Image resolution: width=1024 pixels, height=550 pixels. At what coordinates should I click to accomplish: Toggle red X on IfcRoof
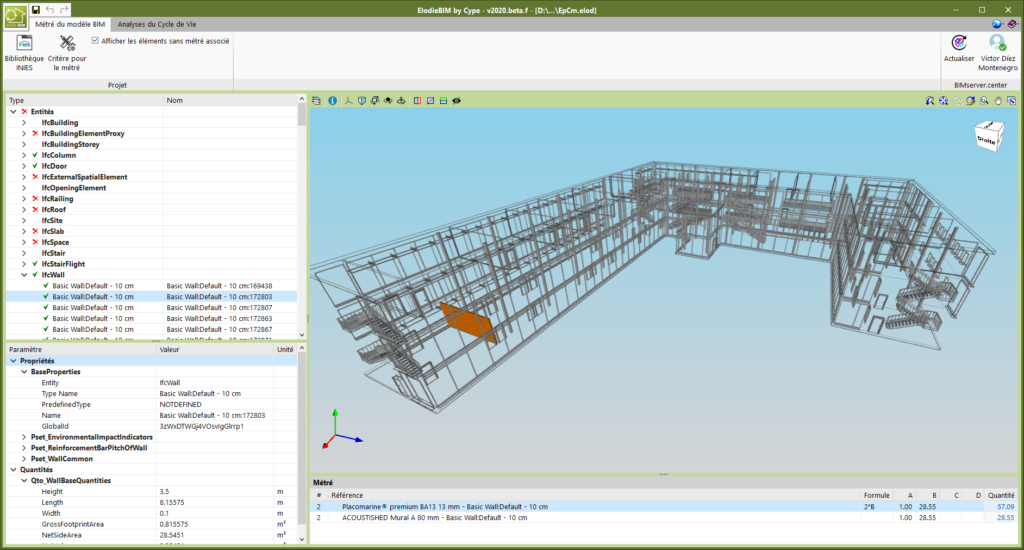[35, 210]
